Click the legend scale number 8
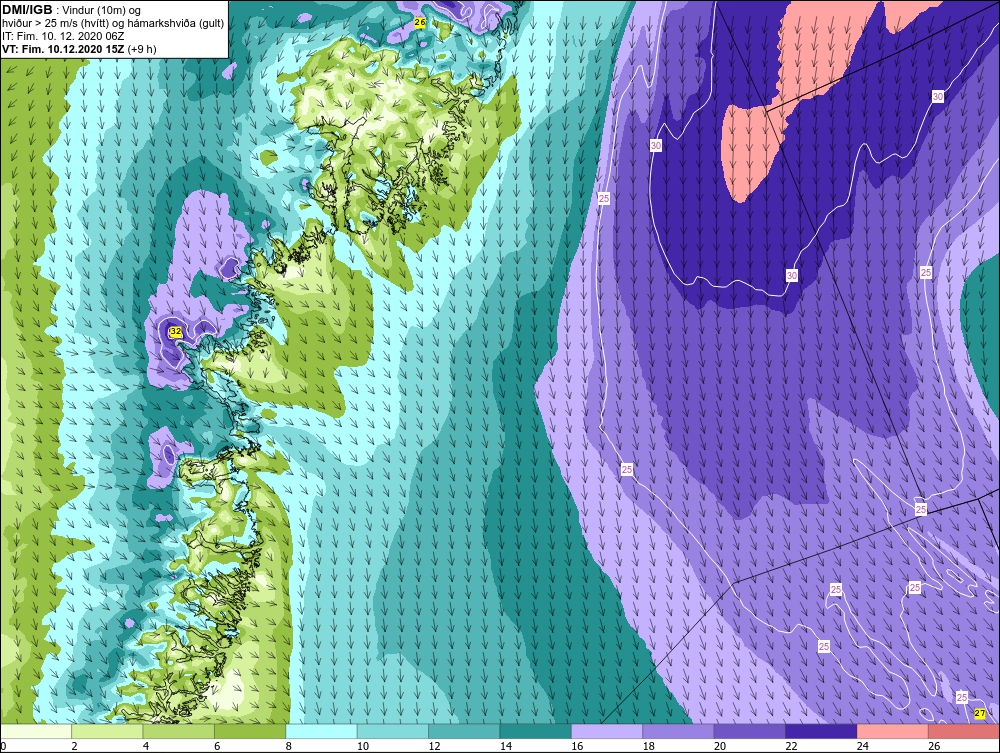 click(289, 746)
